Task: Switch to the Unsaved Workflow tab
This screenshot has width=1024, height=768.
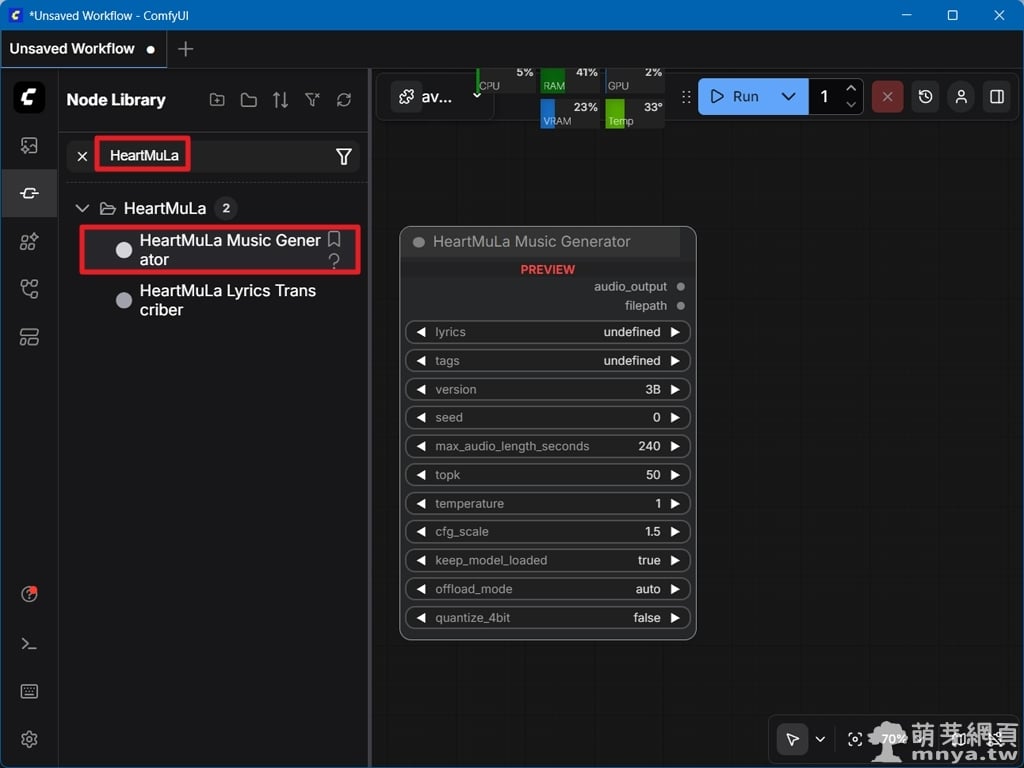Action: point(72,49)
